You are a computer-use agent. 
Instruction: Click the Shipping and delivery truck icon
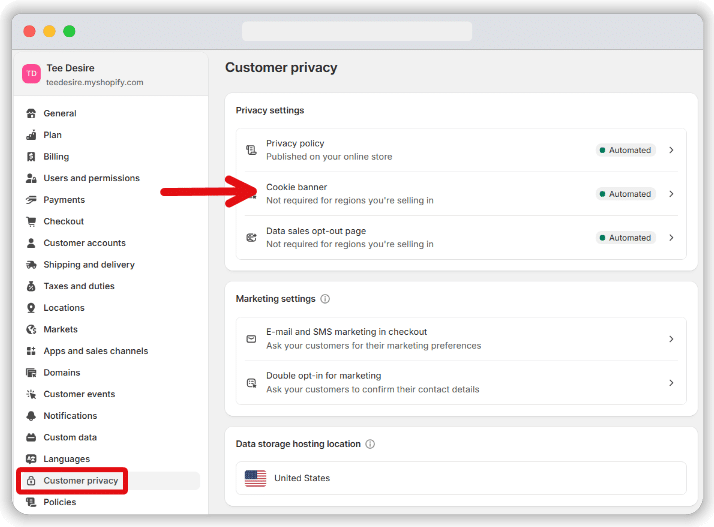[31, 265]
